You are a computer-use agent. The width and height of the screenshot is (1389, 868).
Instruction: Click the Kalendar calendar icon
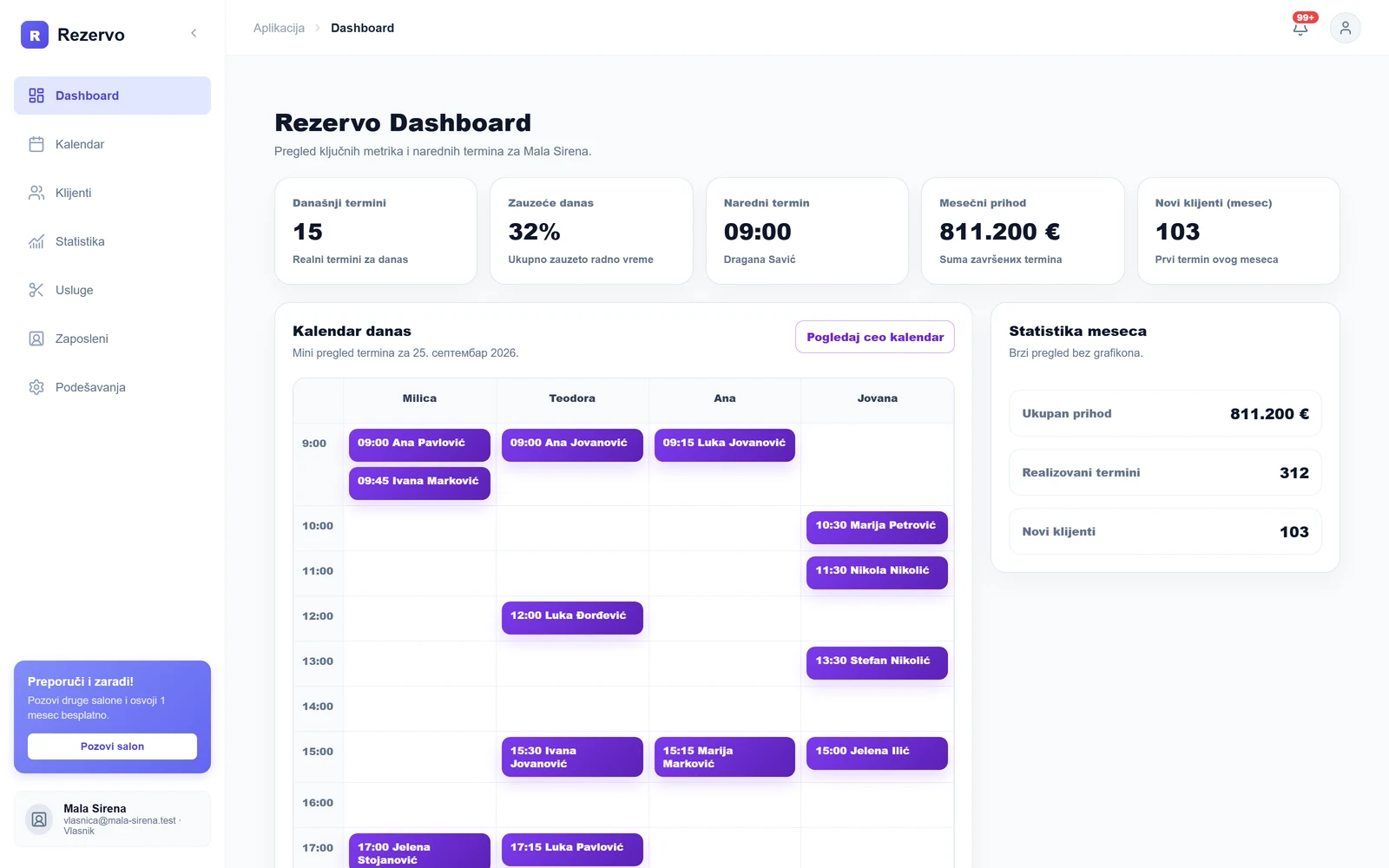(36, 144)
